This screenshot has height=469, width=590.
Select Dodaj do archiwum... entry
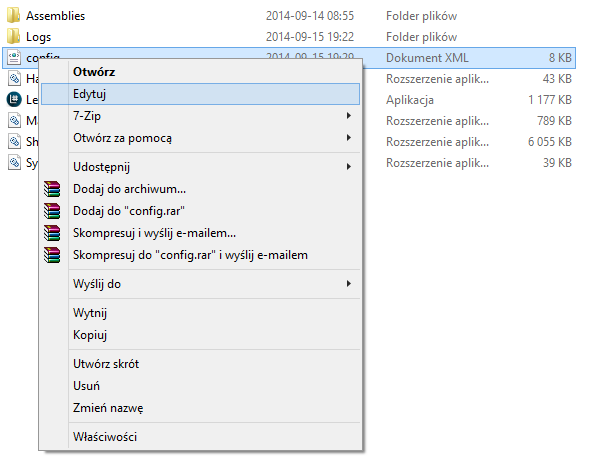(201, 189)
